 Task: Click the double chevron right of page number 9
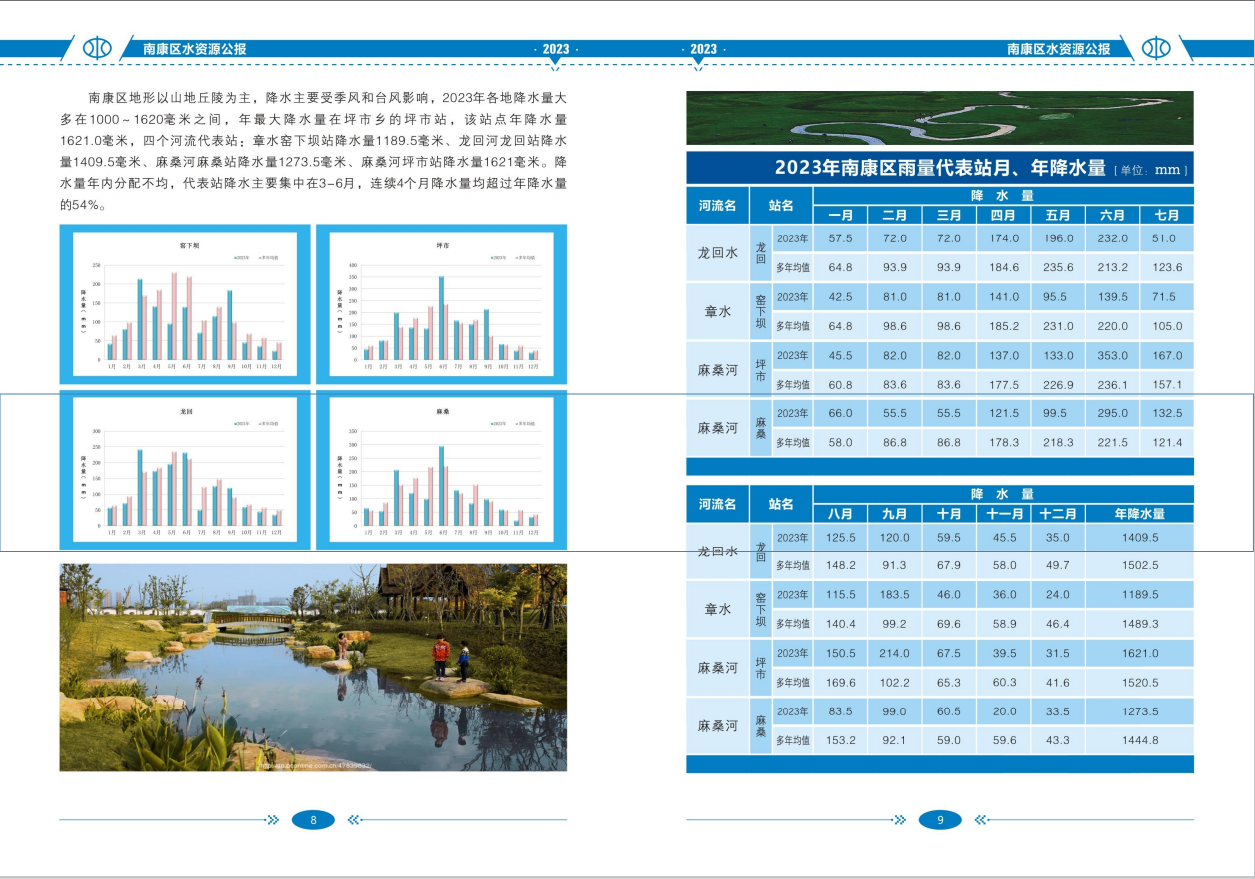(x=981, y=820)
